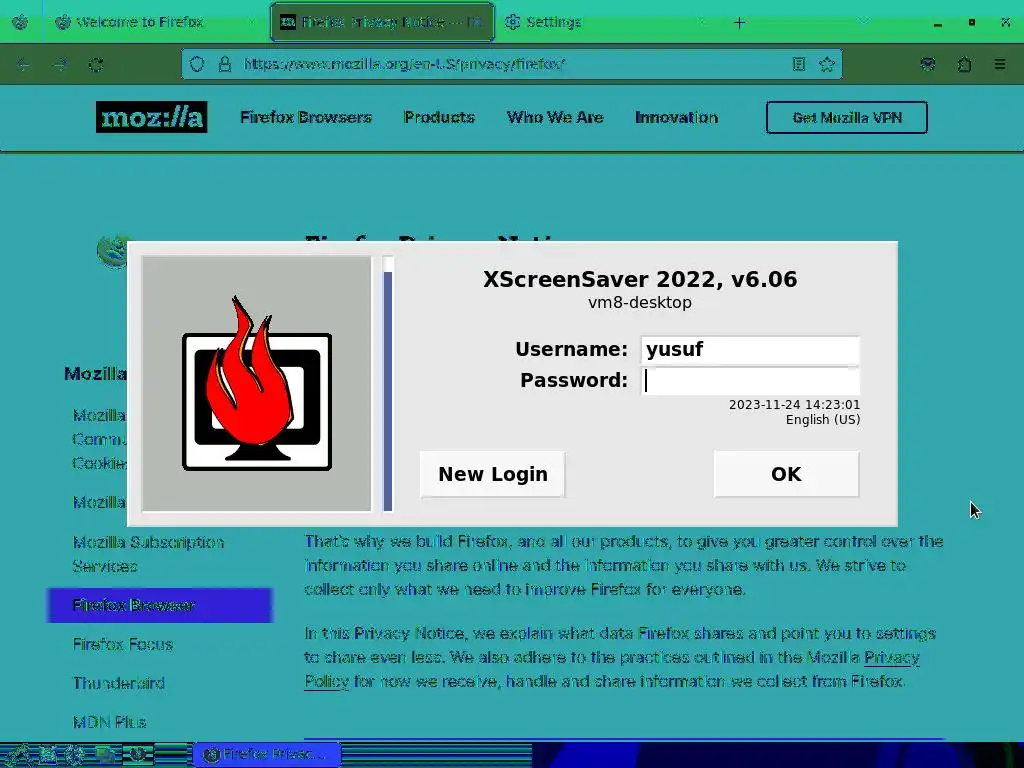The width and height of the screenshot is (1024, 768).
Task: Open the Firefox Browsers menu on mozilla.org
Action: pos(306,118)
